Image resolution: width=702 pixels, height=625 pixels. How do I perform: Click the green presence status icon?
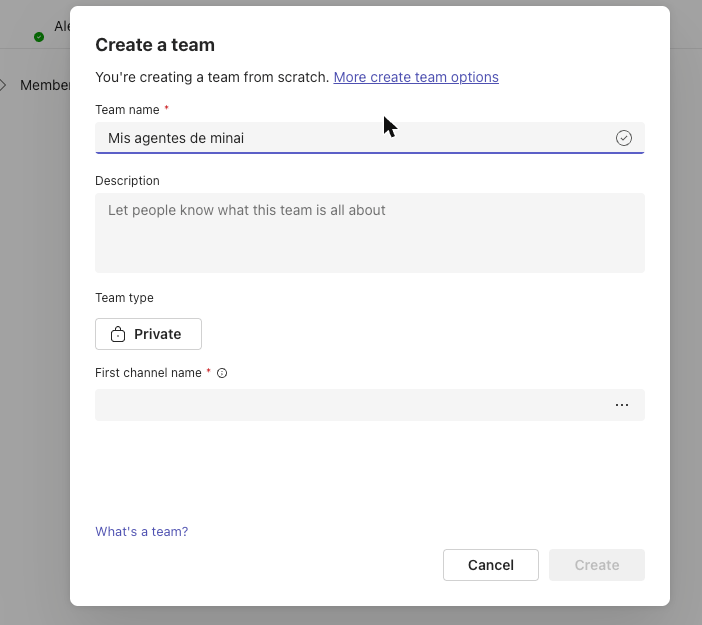pos(39,37)
